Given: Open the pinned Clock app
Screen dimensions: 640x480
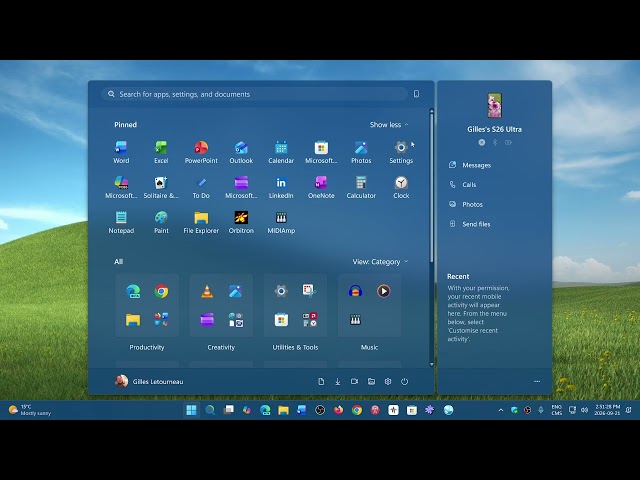Looking at the screenshot, I should coord(401,187).
